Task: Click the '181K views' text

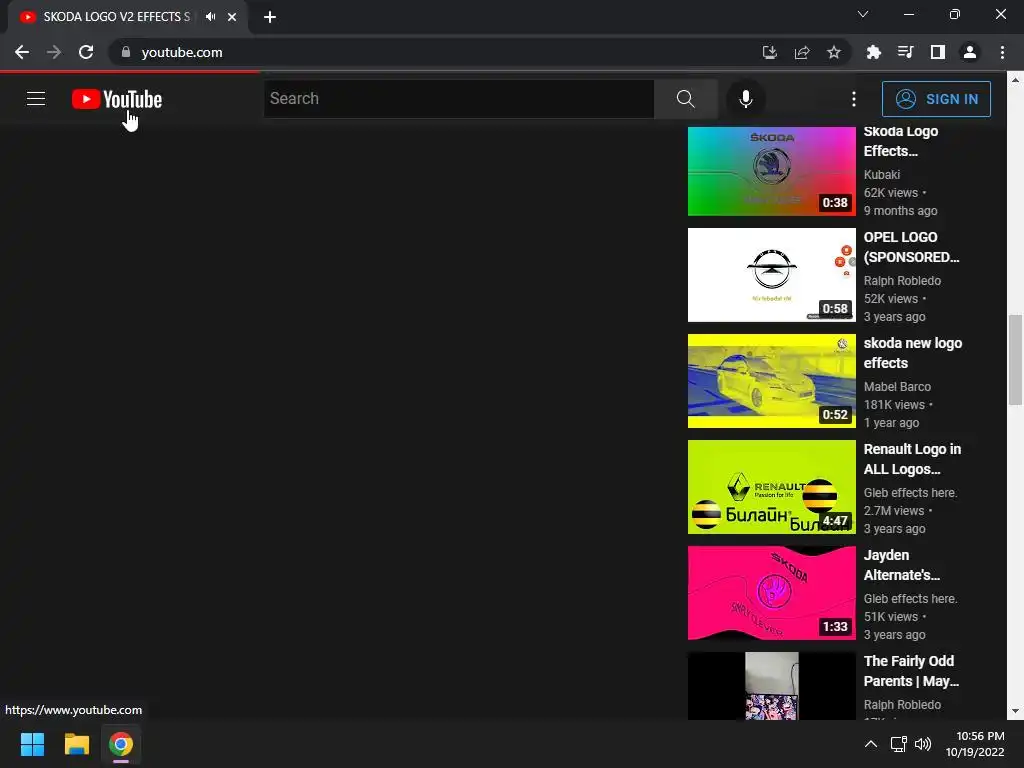Action: 893,405
